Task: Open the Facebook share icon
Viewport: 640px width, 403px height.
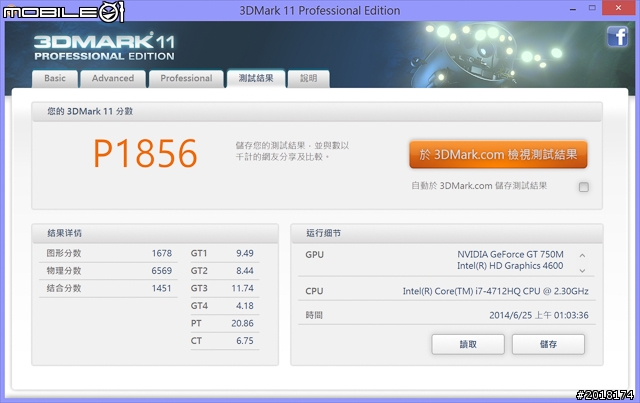Action: [x=617, y=36]
